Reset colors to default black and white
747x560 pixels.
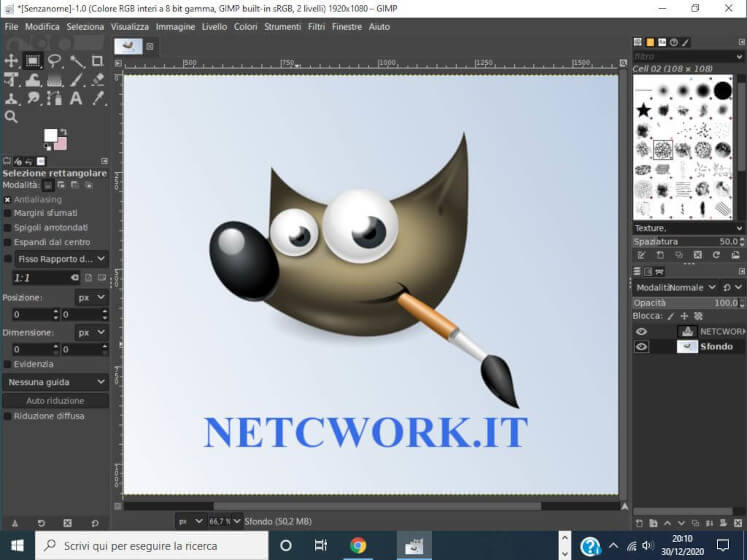pos(47,148)
